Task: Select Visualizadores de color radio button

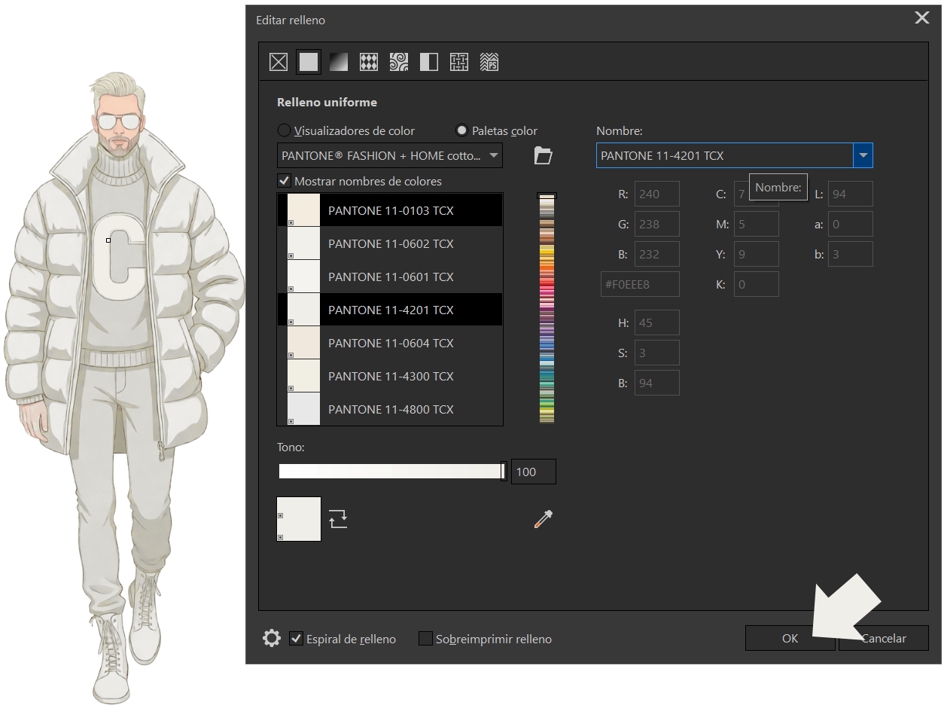Action: pyautogui.click(x=285, y=131)
